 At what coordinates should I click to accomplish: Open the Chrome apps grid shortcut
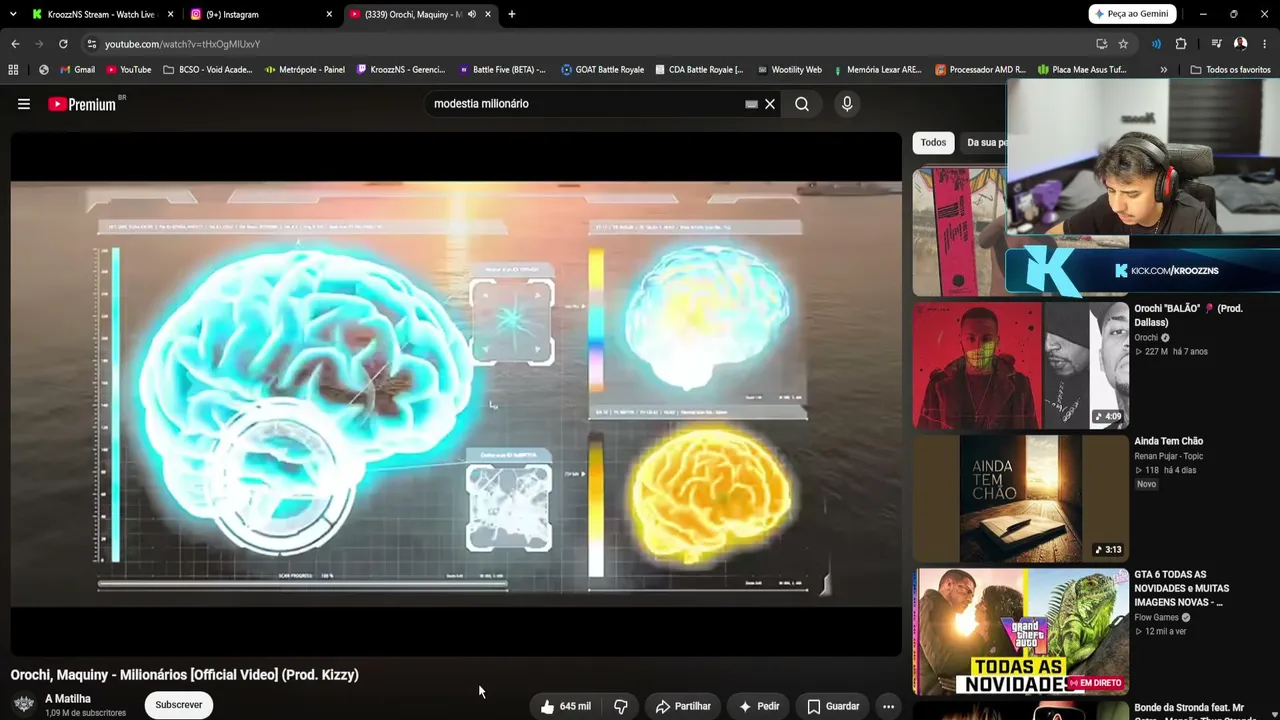(13, 70)
